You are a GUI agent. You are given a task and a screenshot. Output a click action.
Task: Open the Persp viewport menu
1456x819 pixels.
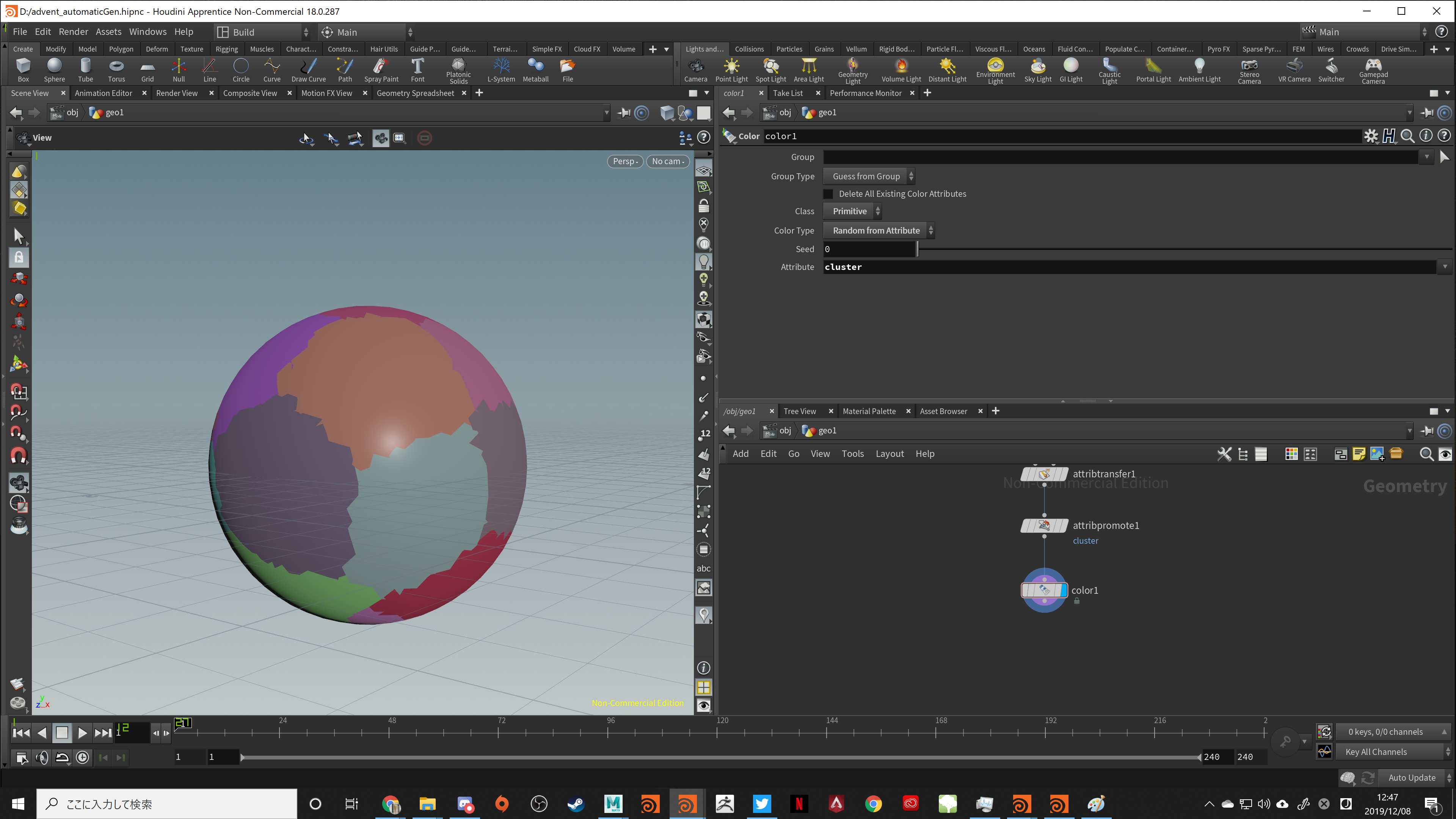[624, 161]
